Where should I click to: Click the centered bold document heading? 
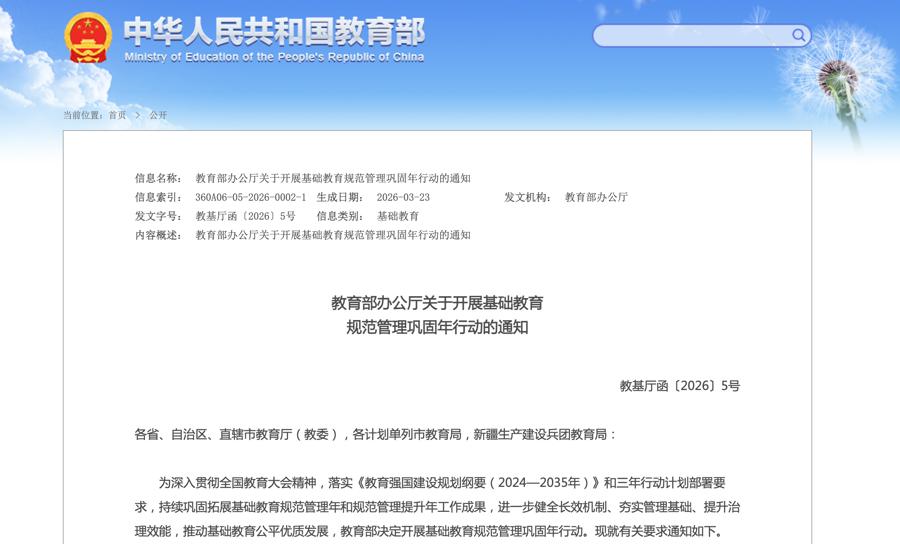437,314
